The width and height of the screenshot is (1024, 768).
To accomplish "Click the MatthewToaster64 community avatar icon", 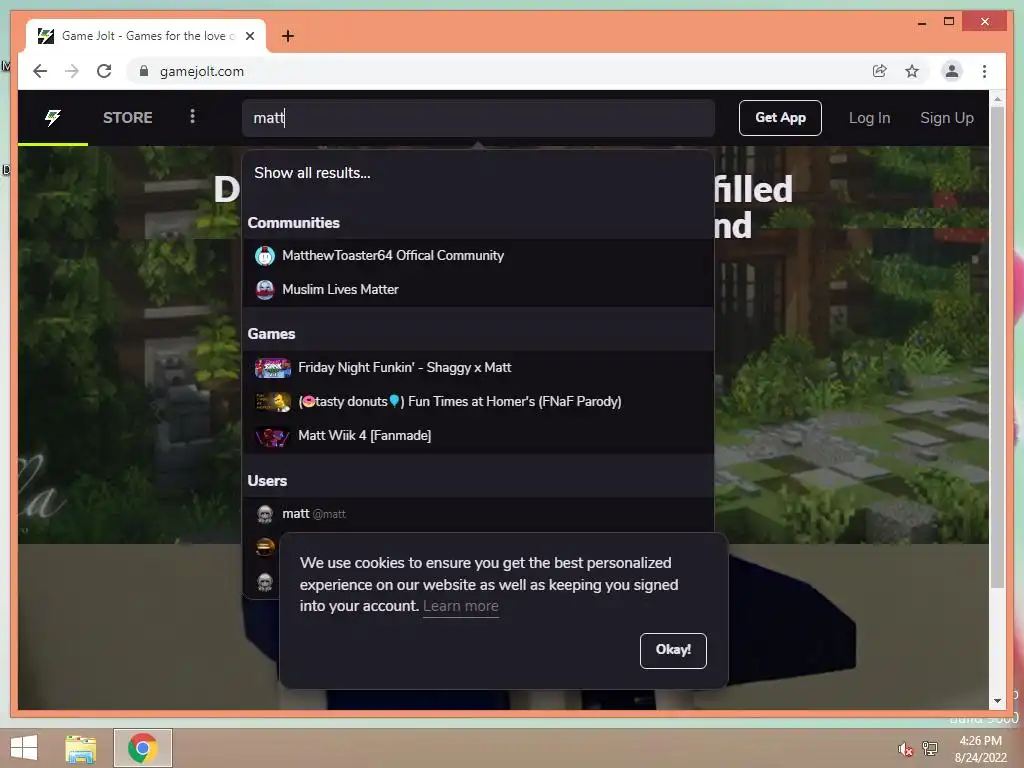I will click(x=264, y=255).
